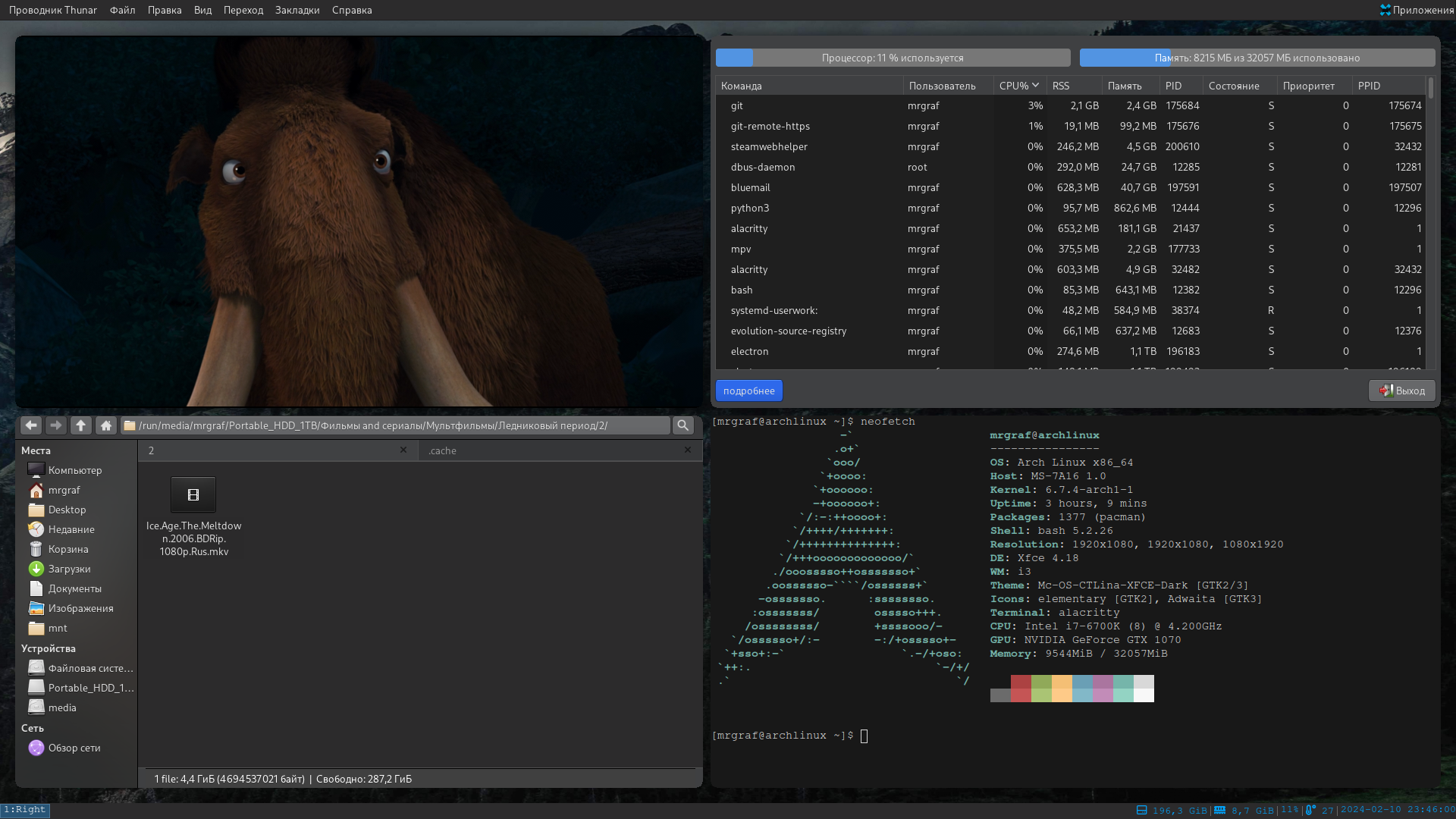Screen dimensions: 1456x819
Task: Go up to the parent folder in Thunar
Action: (x=81, y=425)
